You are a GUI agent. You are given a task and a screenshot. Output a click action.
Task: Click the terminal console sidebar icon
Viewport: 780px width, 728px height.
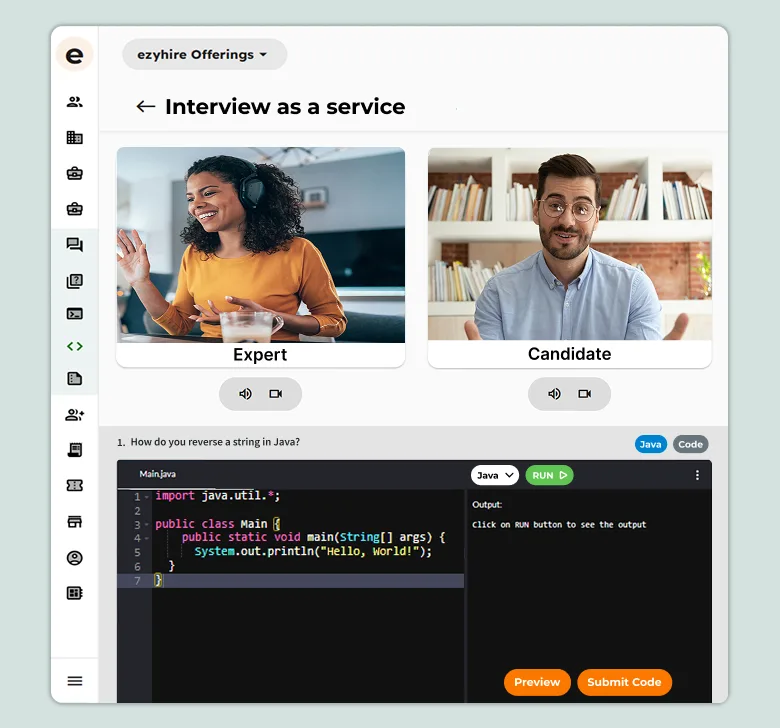pos(74,313)
